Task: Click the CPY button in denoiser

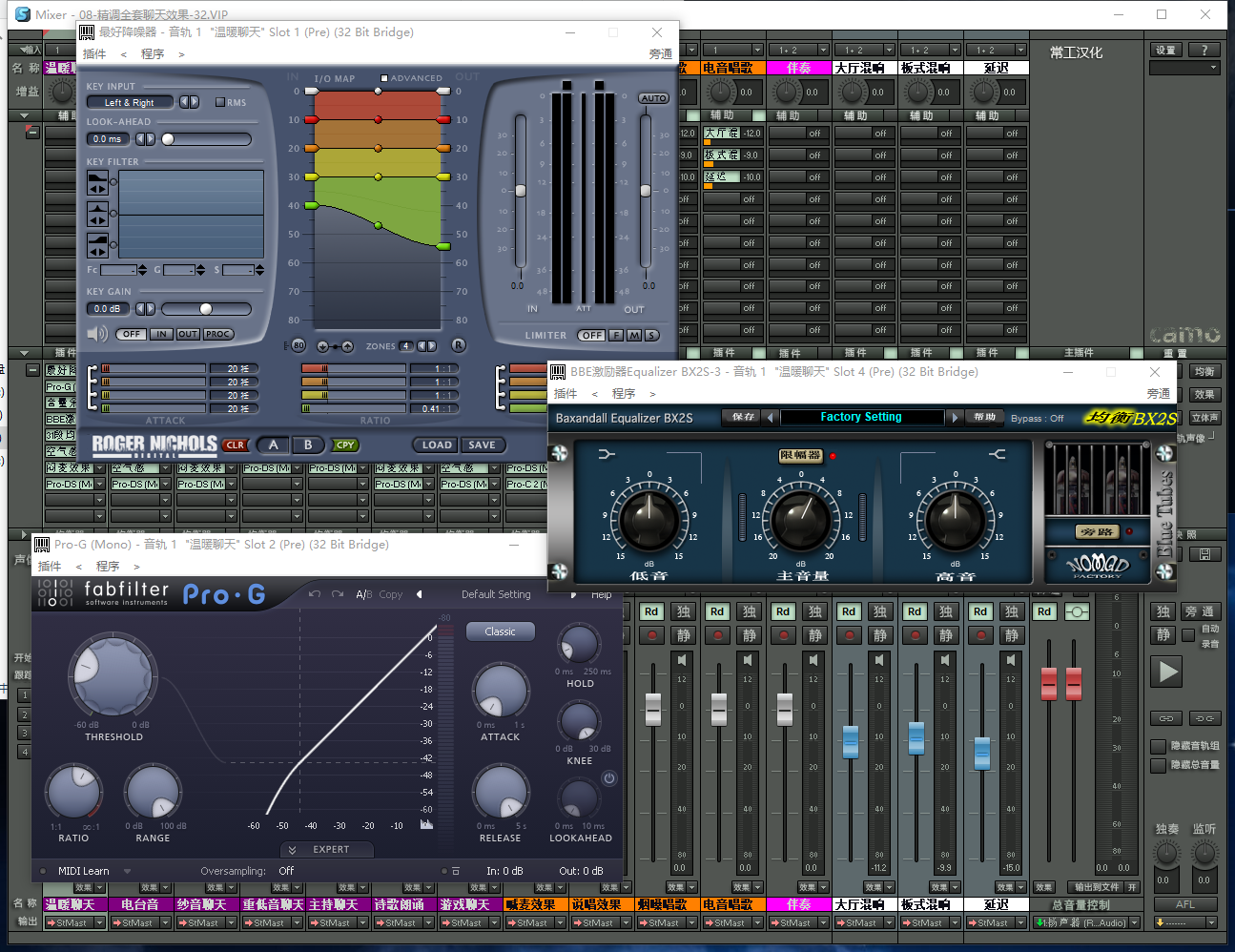Action: coord(345,445)
